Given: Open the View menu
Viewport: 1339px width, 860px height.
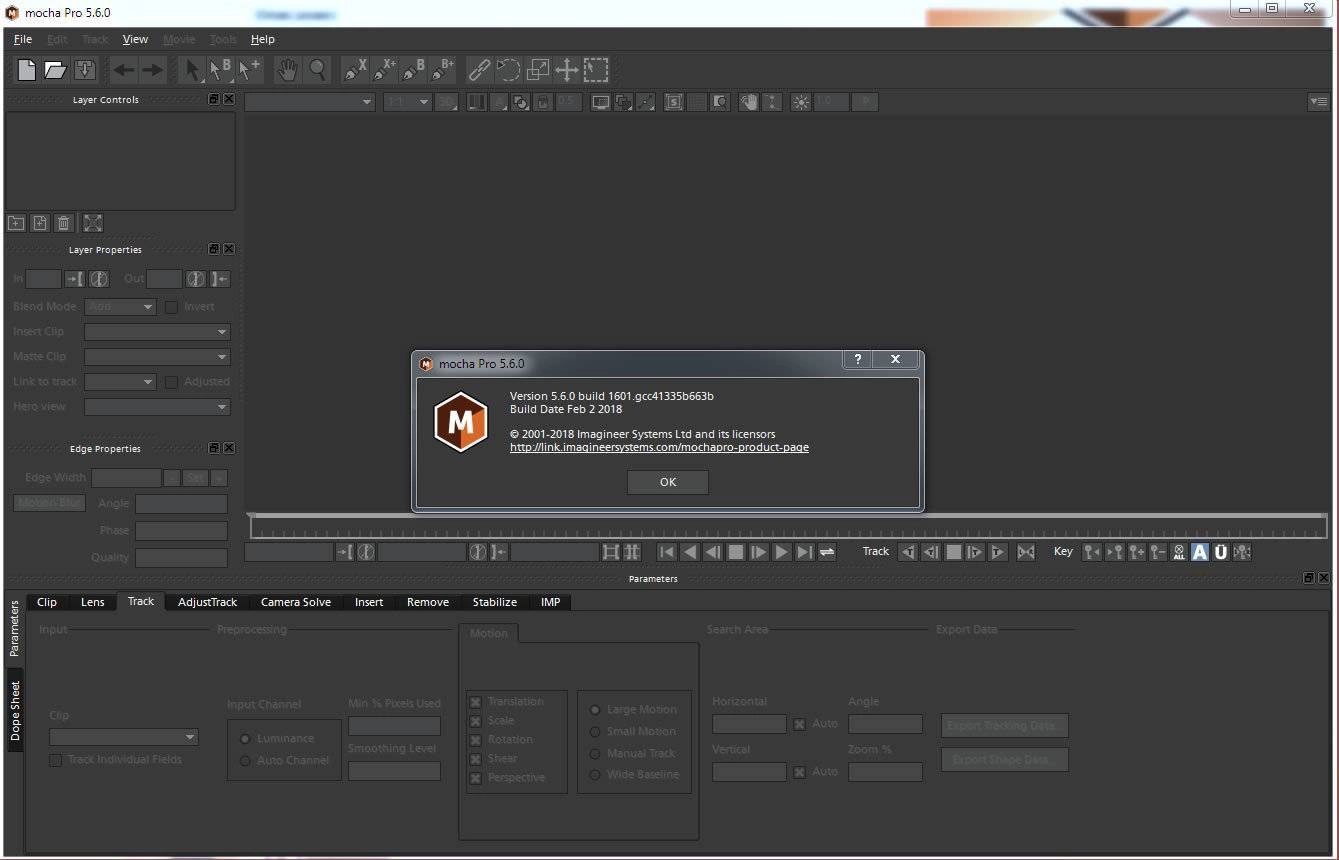Looking at the screenshot, I should [x=135, y=39].
